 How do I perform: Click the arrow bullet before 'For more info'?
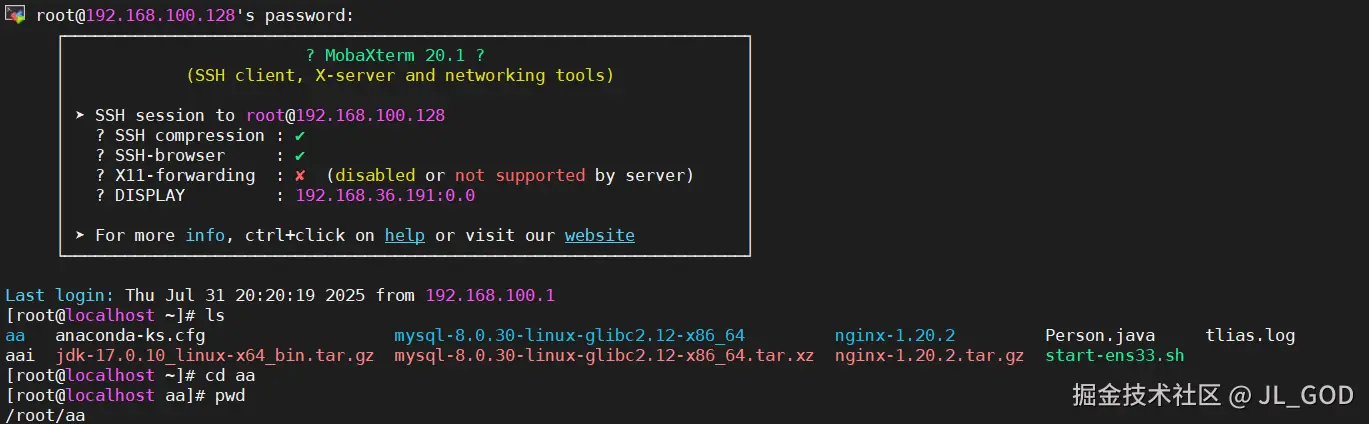(x=81, y=235)
